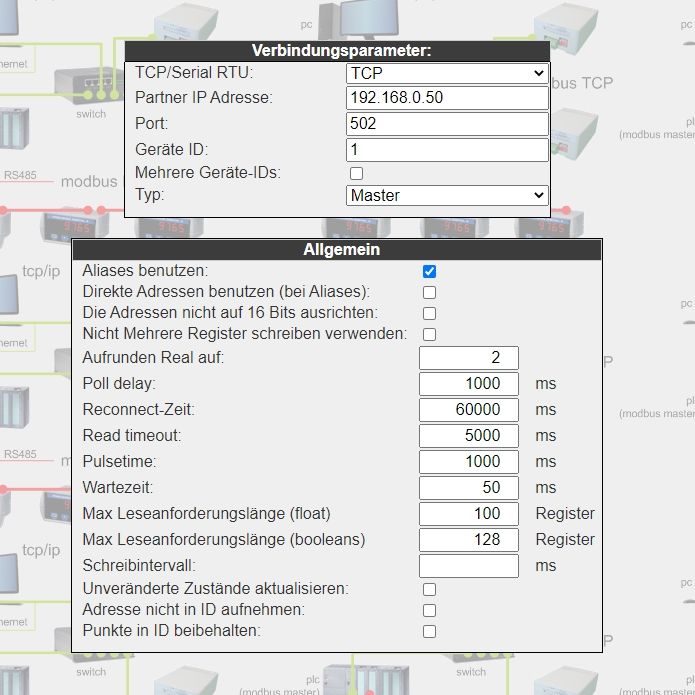Click the Aliases benutzen label
This screenshot has height=695, width=695.
click(145, 270)
